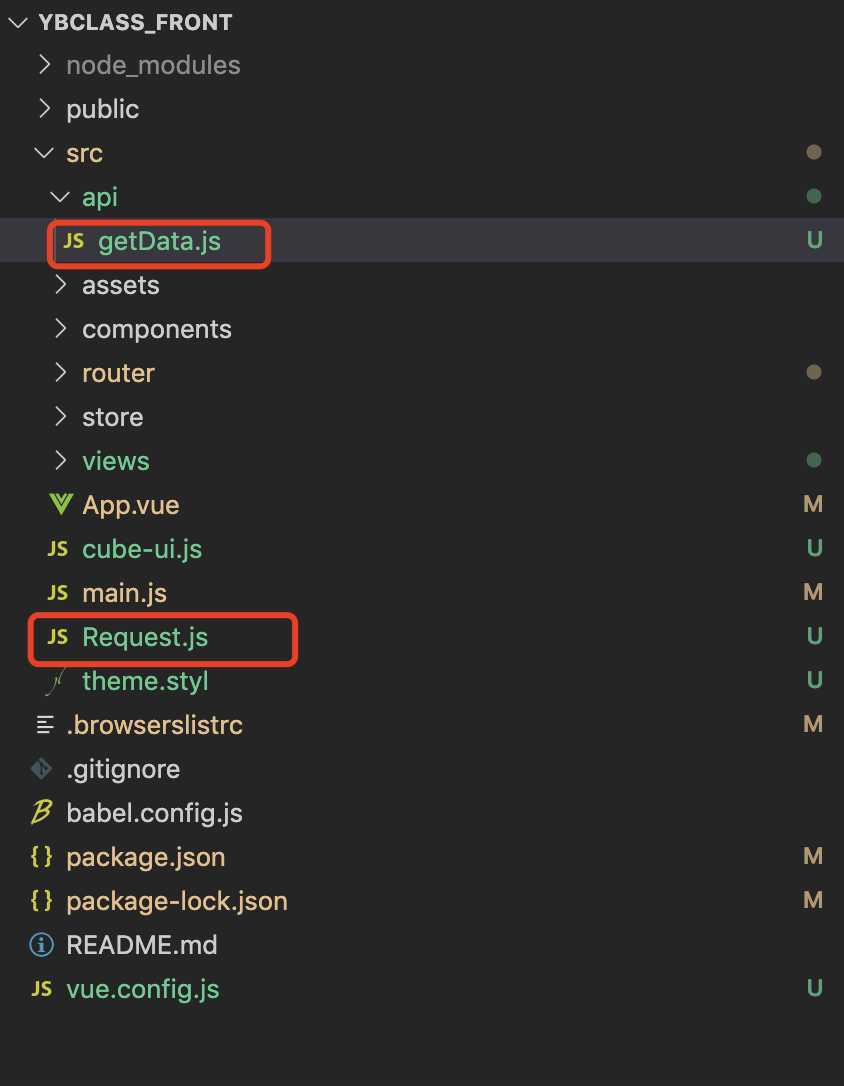Click the Vue logo icon next to App.vue
Screen dimensions: 844x1086
(x=61, y=504)
